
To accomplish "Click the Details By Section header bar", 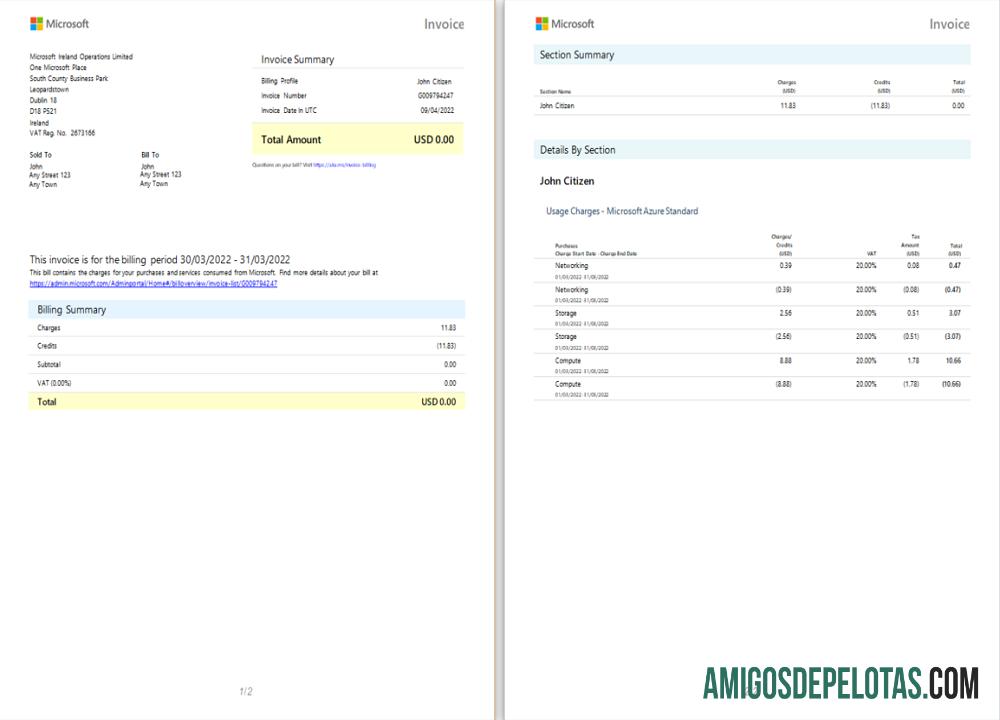I will pyautogui.click(x=752, y=150).
